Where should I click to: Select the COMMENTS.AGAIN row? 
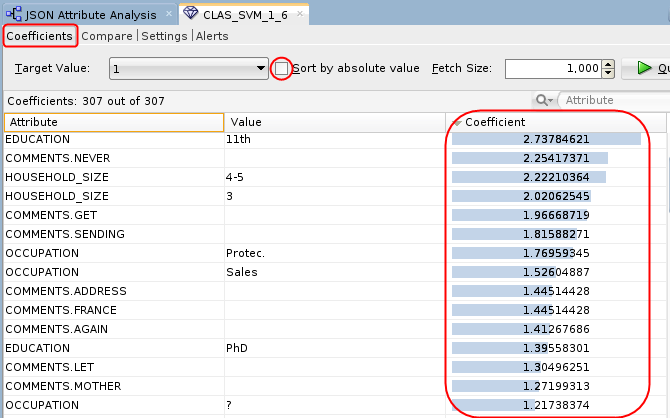pyautogui.click(x=335, y=329)
